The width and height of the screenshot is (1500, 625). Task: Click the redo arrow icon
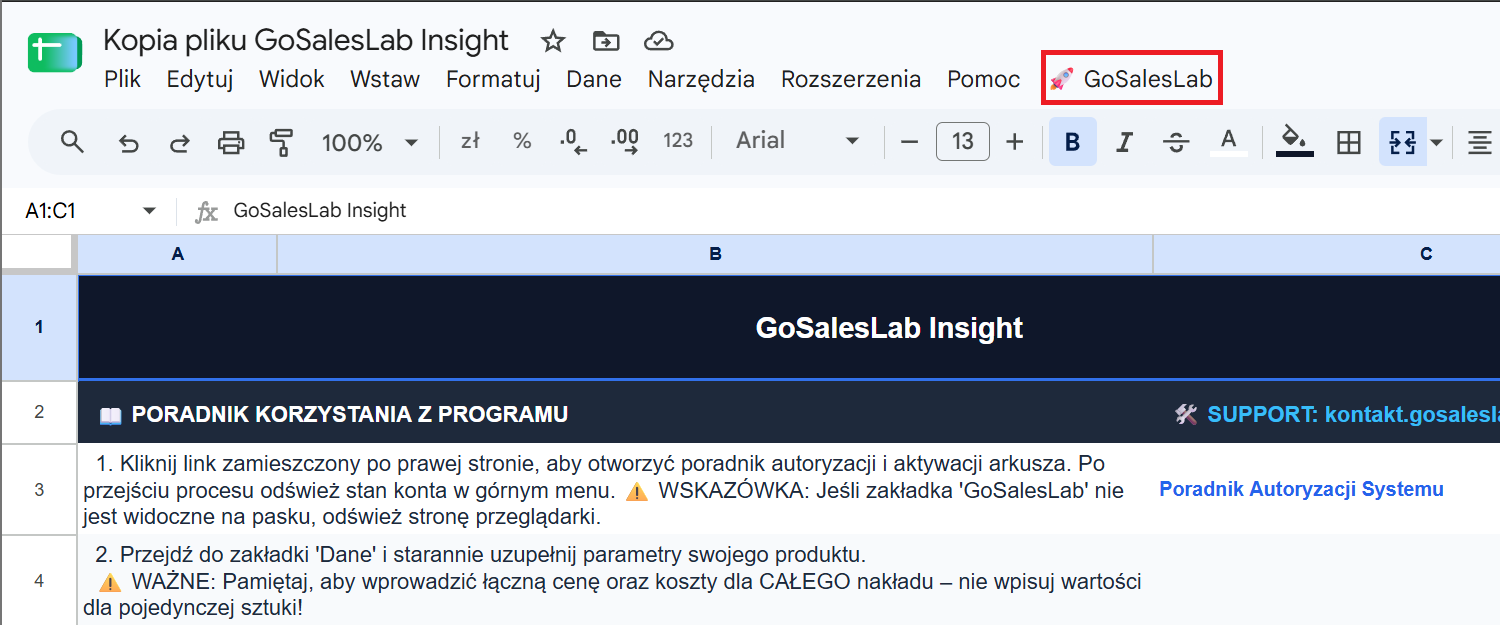[x=180, y=142]
